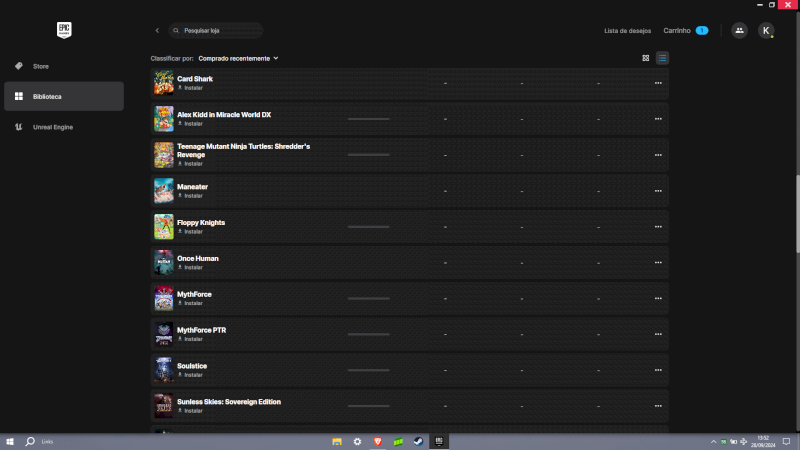Image resolution: width=800 pixels, height=450 pixels.
Task: Open more options for Maneater
Action: point(658,191)
